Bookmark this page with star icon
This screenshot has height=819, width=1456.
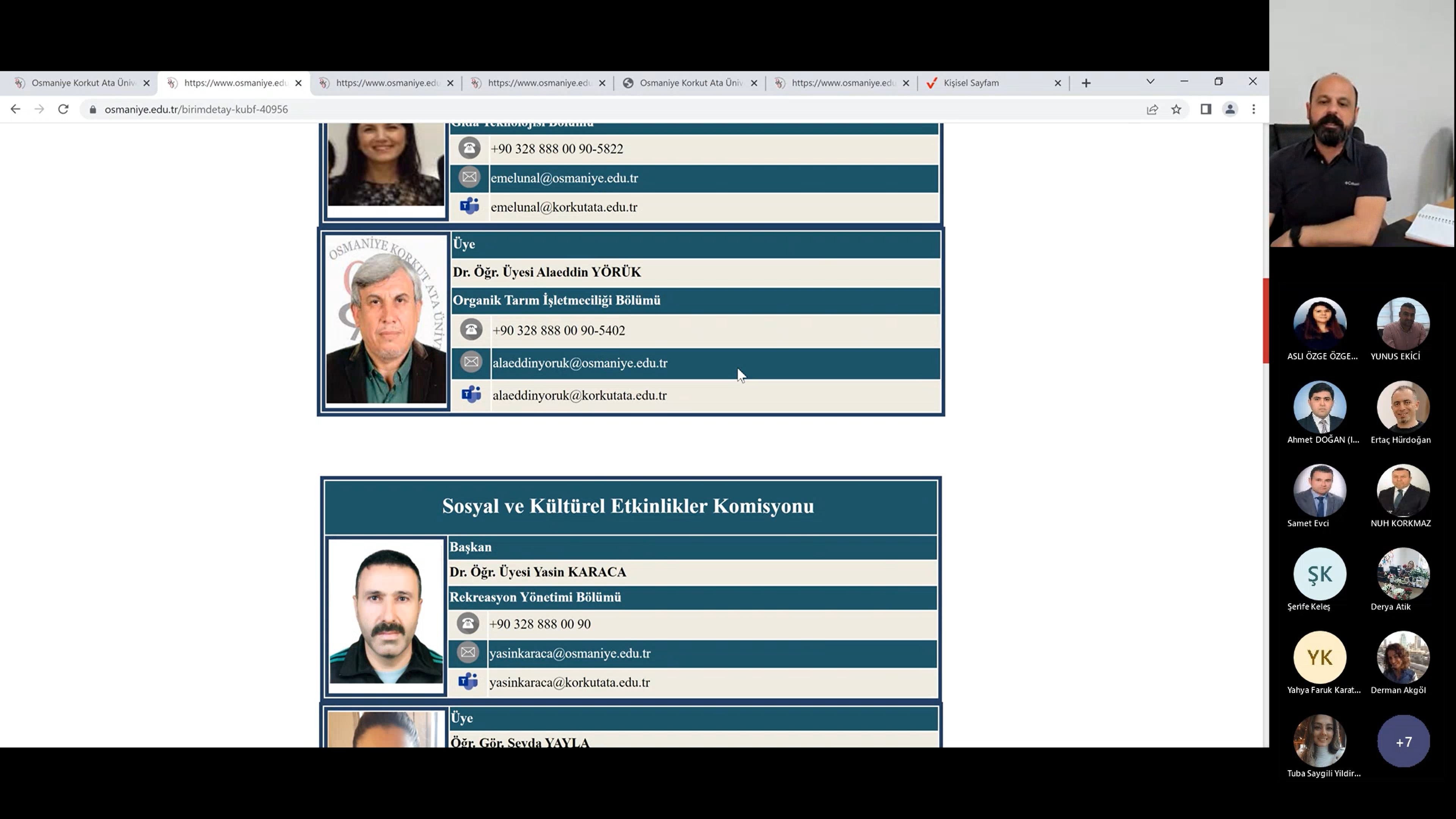point(1176,110)
